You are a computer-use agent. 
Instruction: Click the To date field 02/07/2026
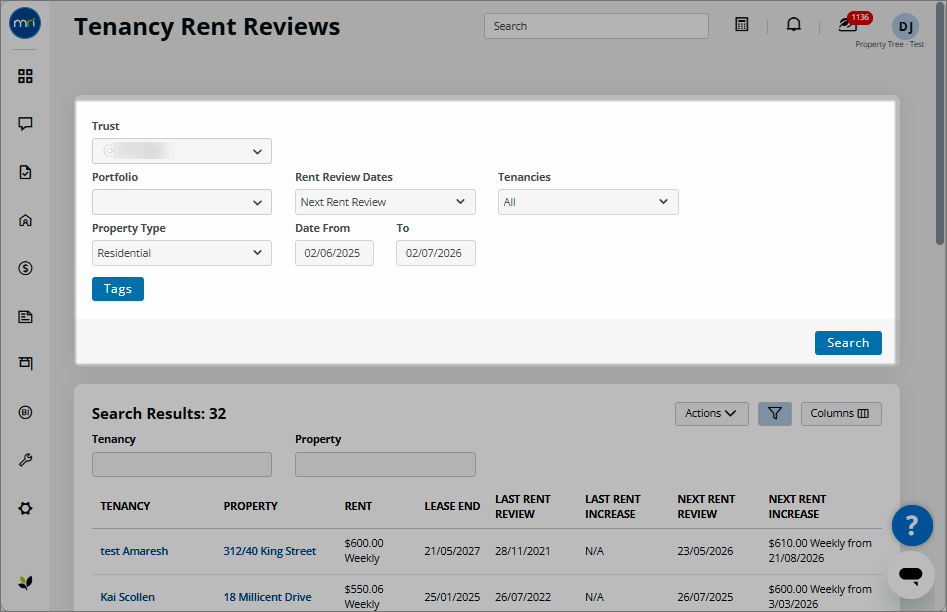(435, 253)
